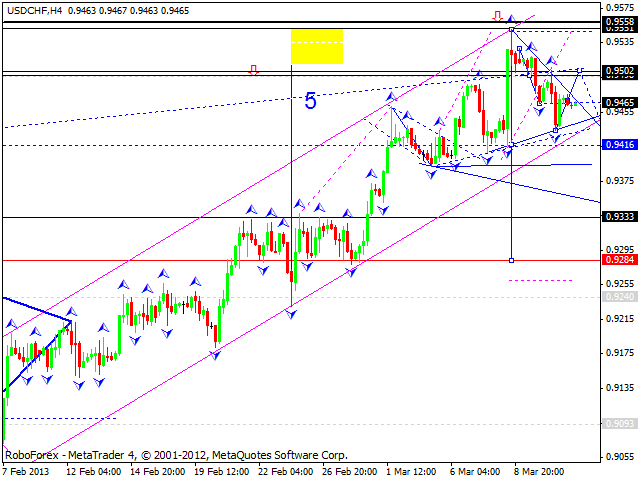
Task: Click the square marker on the red 0.9284 line
Action: click(x=512, y=260)
